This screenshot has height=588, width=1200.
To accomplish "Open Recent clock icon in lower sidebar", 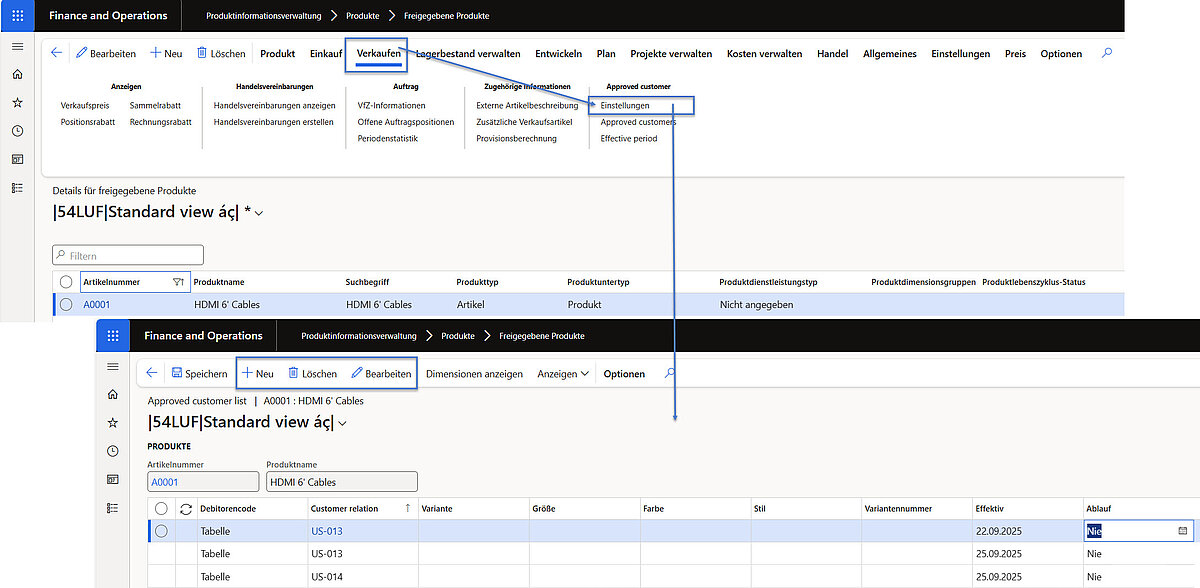I will click(x=113, y=451).
